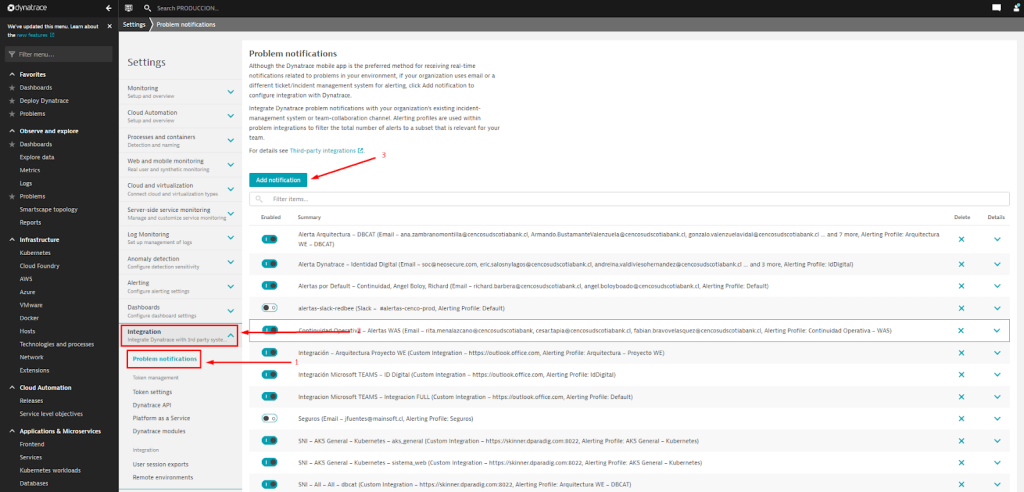Open the environment switcher icon beside search
Screen dimensions: 1024x492
click(x=129, y=8)
